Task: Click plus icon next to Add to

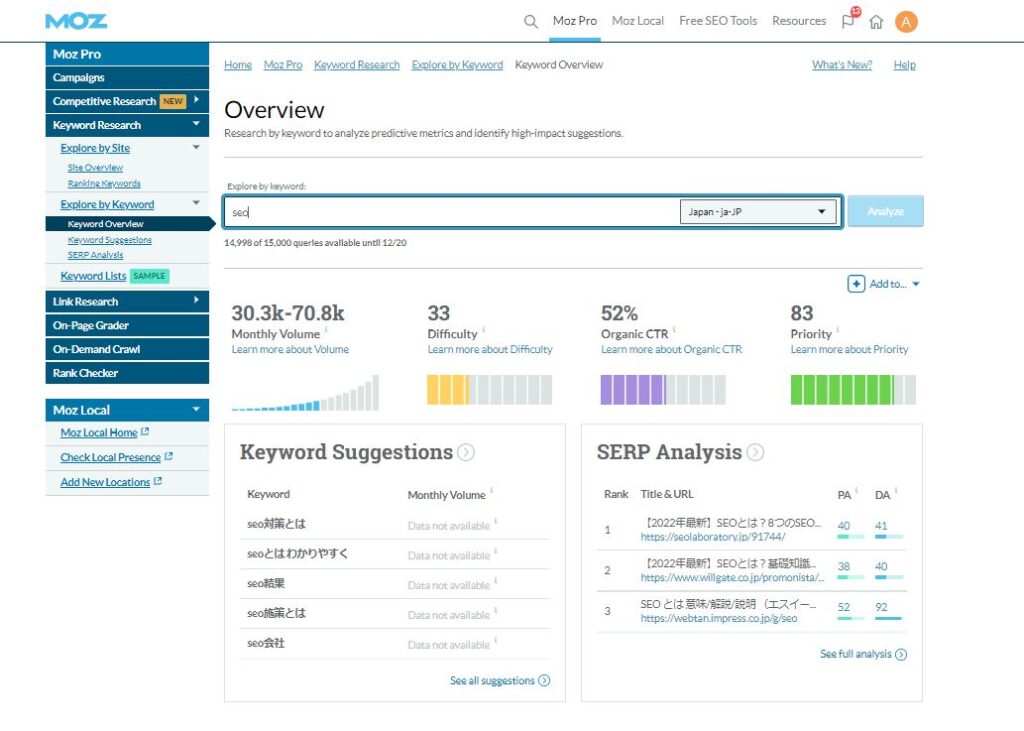Action: 856,284
